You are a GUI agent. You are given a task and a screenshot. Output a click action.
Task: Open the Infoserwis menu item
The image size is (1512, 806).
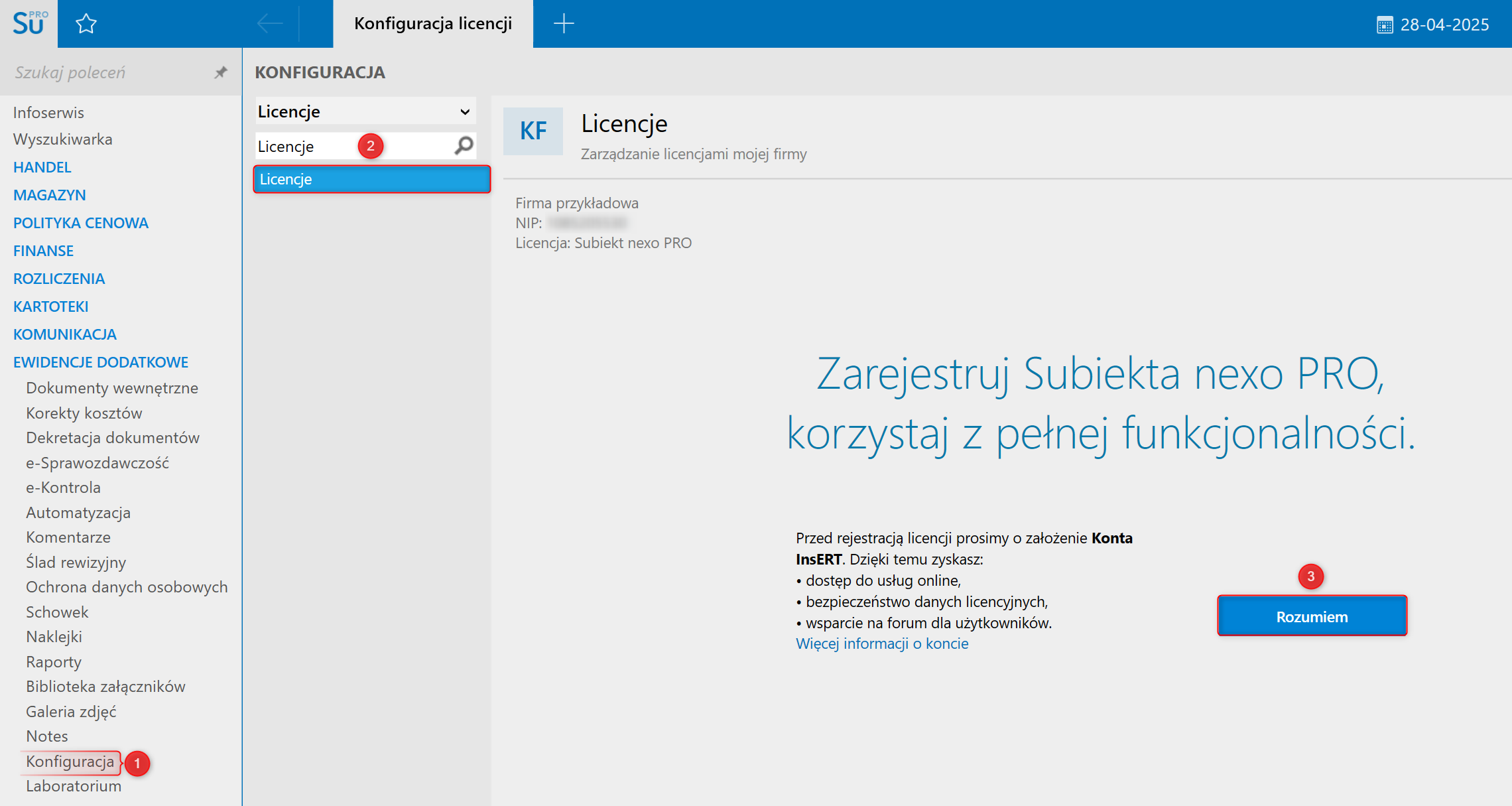pyautogui.click(x=48, y=113)
